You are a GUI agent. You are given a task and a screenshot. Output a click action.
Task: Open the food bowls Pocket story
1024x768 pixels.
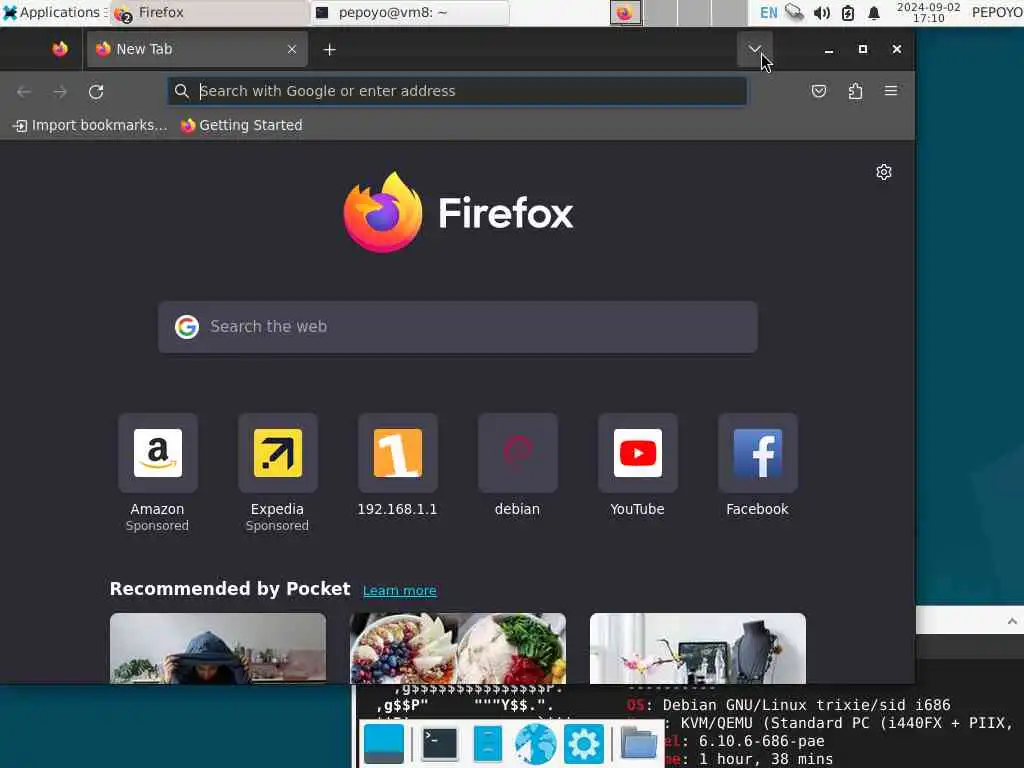pyautogui.click(x=458, y=648)
